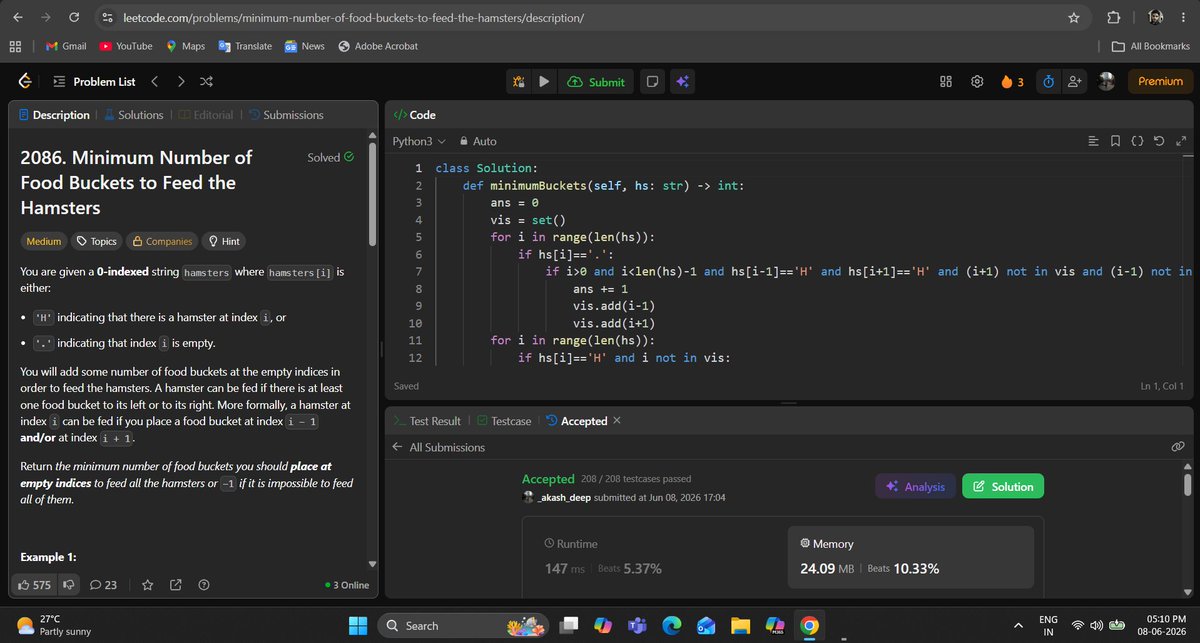Go to previous problem arrow
This screenshot has height=643, width=1200.
pyautogui.click(x=155, y=82)
